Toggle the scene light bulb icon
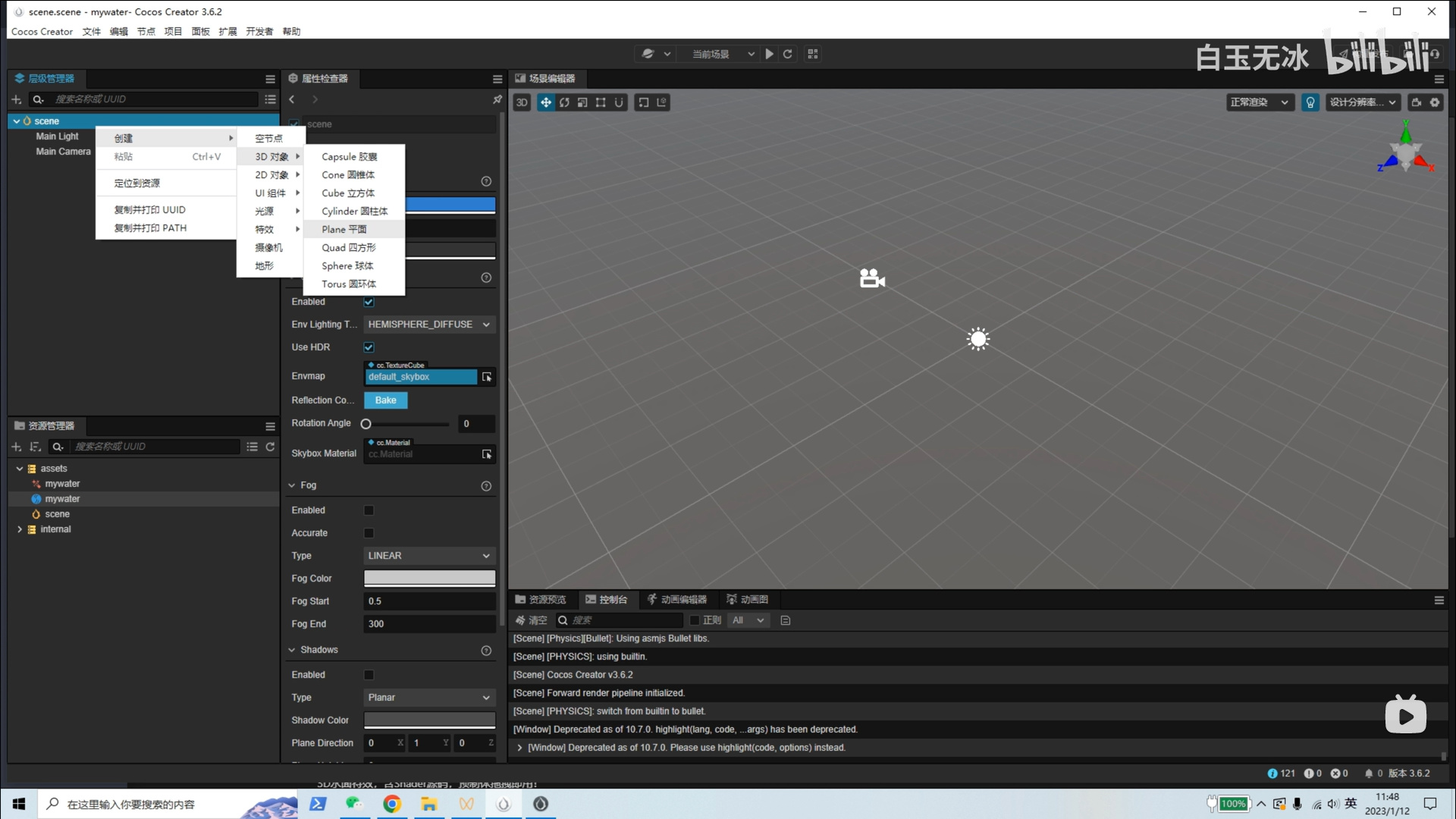This screenshot has height=819, width=1456. 1310,102
